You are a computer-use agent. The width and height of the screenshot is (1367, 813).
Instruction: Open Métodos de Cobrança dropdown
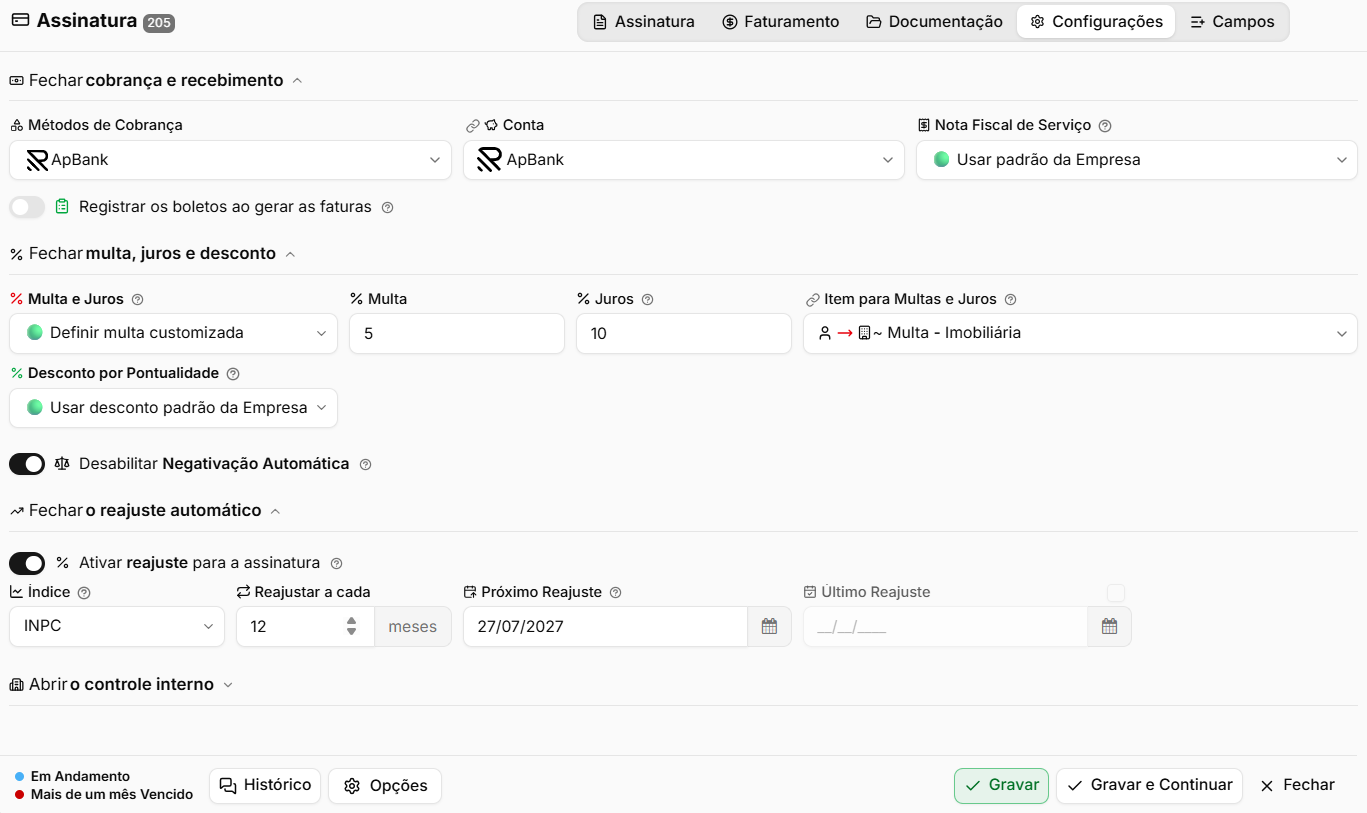(x=230, y=160)
